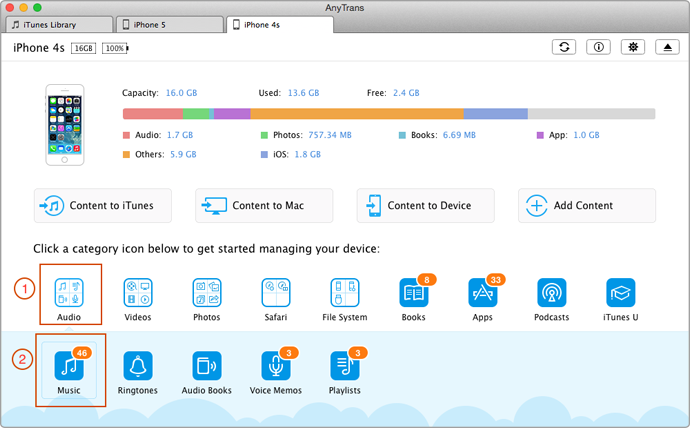Click the iPhone 4s device name heading
The height and width of the screenshot is (428, 690).
pos(39,48)
